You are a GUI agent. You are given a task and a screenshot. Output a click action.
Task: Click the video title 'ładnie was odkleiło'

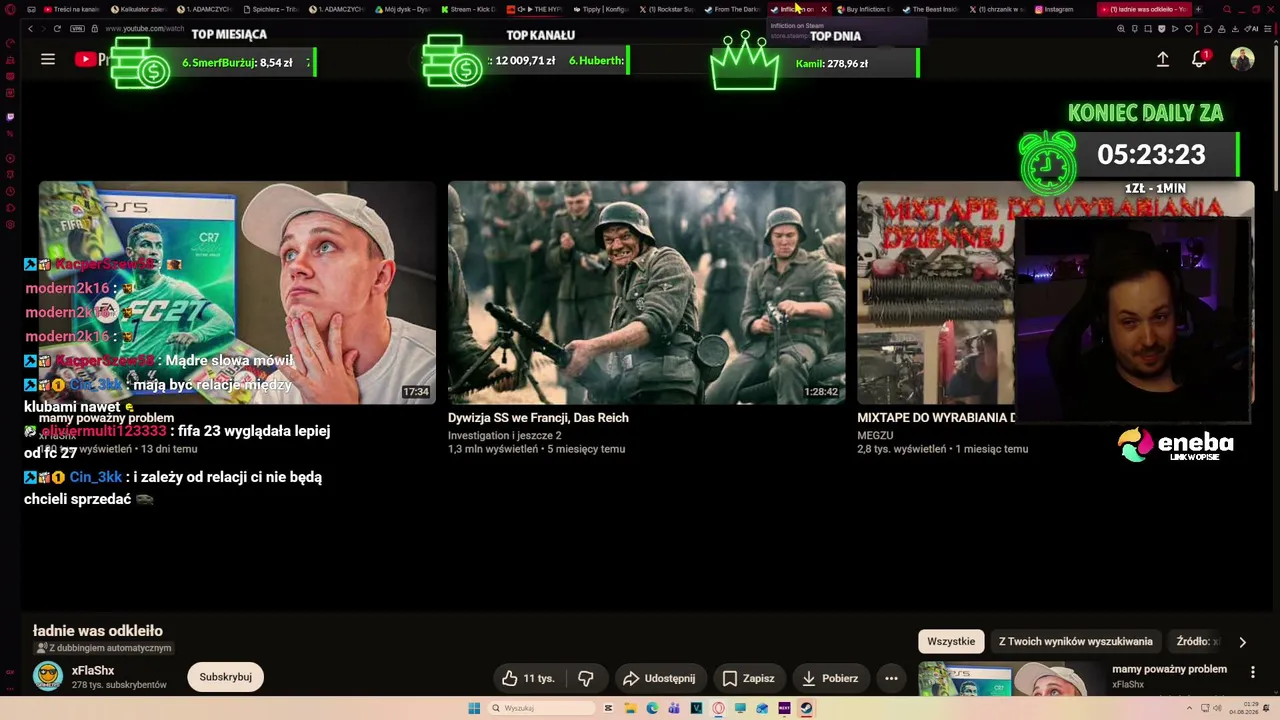coord(98,631)
